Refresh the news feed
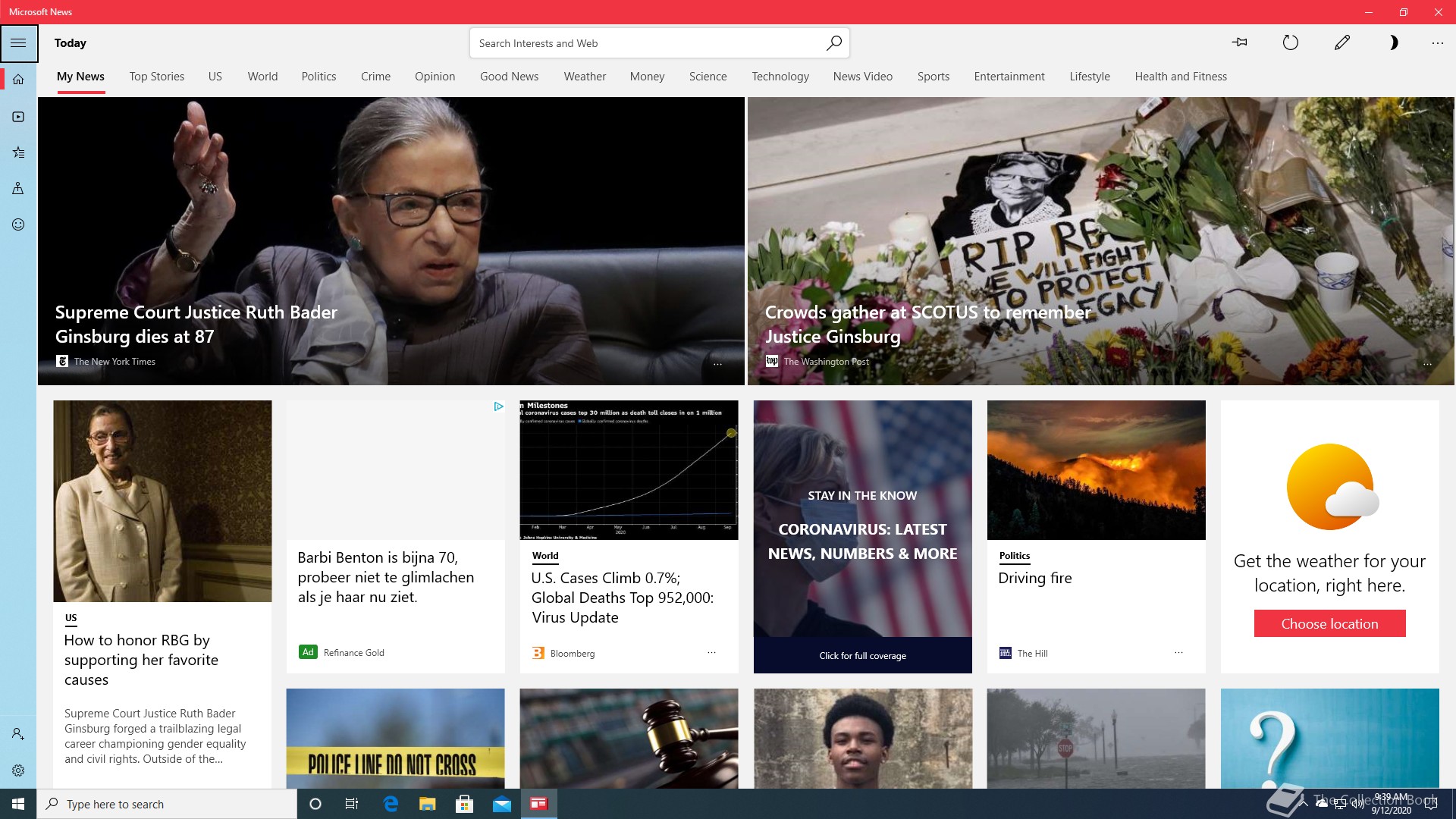 pos(1290,42)
